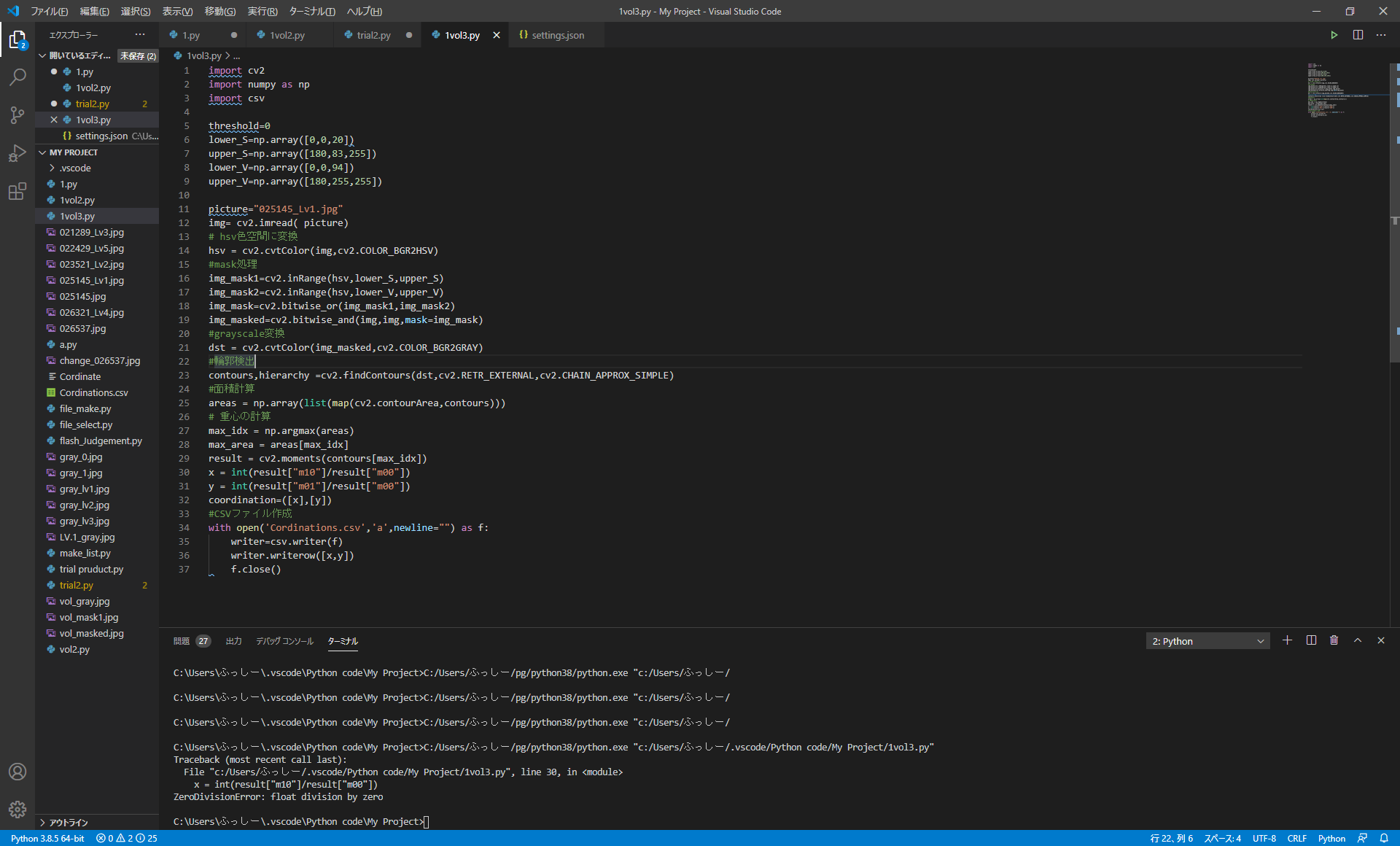Open the Run and Debug view
Viewport: 1400px width, 846px height.
coord(17,153)
